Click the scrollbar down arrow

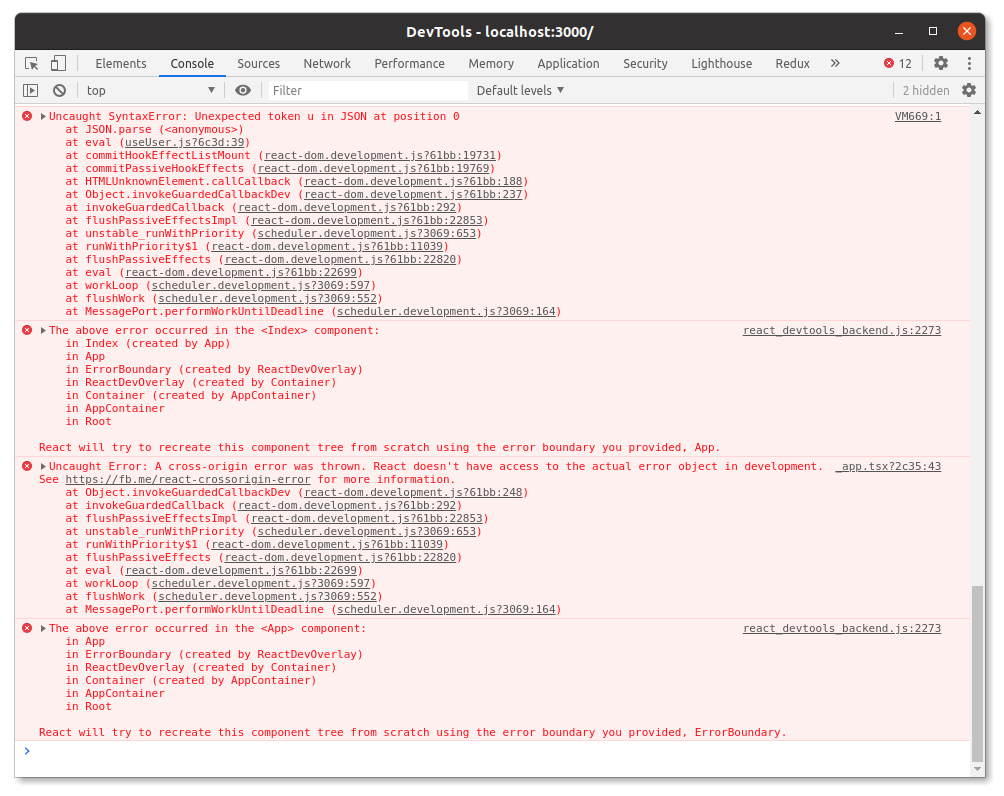[977, 768]
